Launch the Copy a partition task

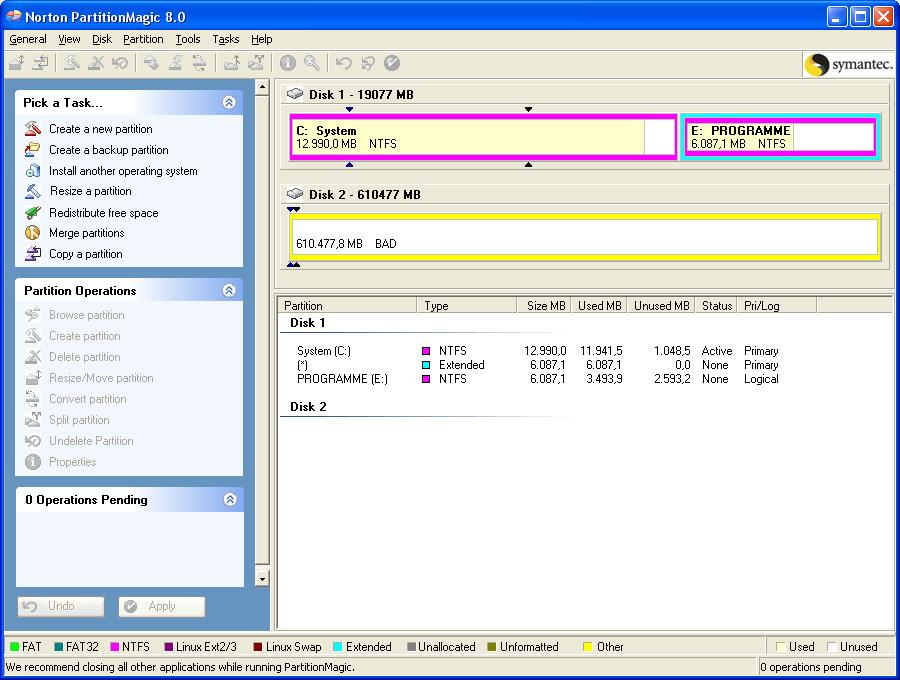pyautogui.click(x=73, y=254)
